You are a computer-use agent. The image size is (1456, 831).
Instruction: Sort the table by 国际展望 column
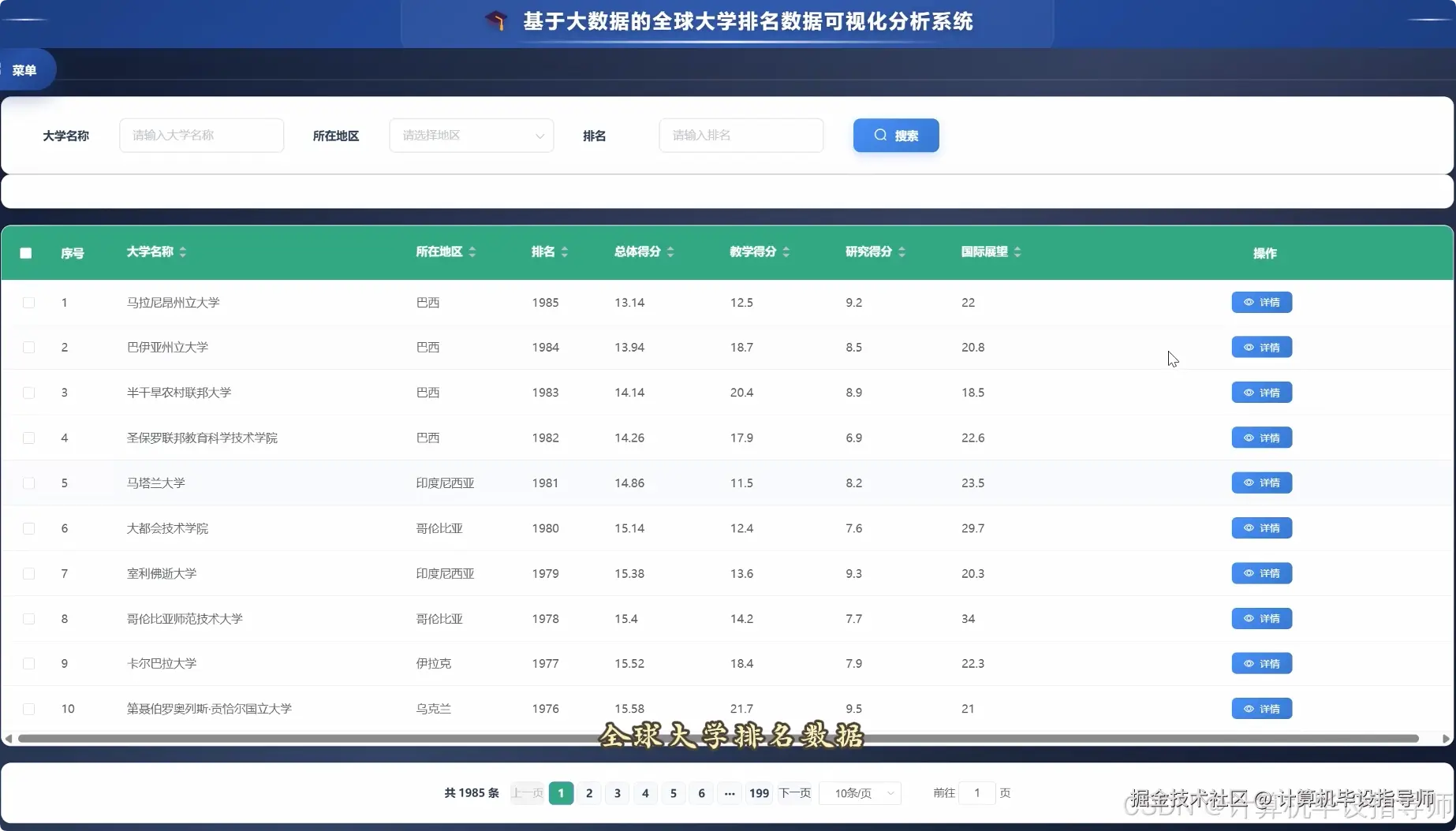coord(1018,252)
